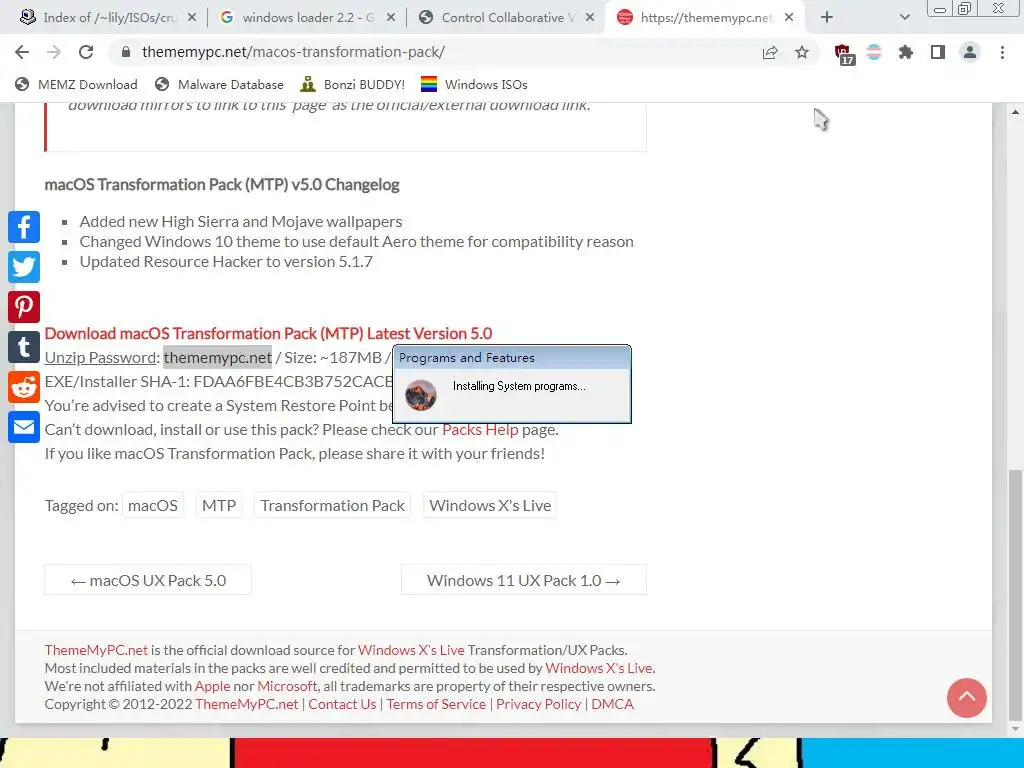Select the Windows X's Live tag
Image resolution: width=1024 pixels, height=768 pixels.
(x=490, y=505)
